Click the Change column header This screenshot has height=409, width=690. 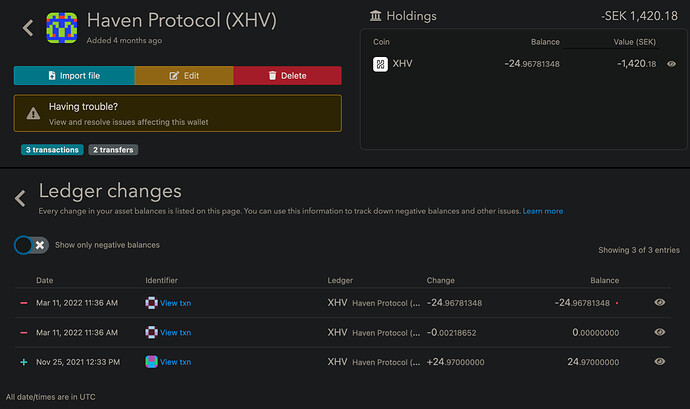[440, 280]
